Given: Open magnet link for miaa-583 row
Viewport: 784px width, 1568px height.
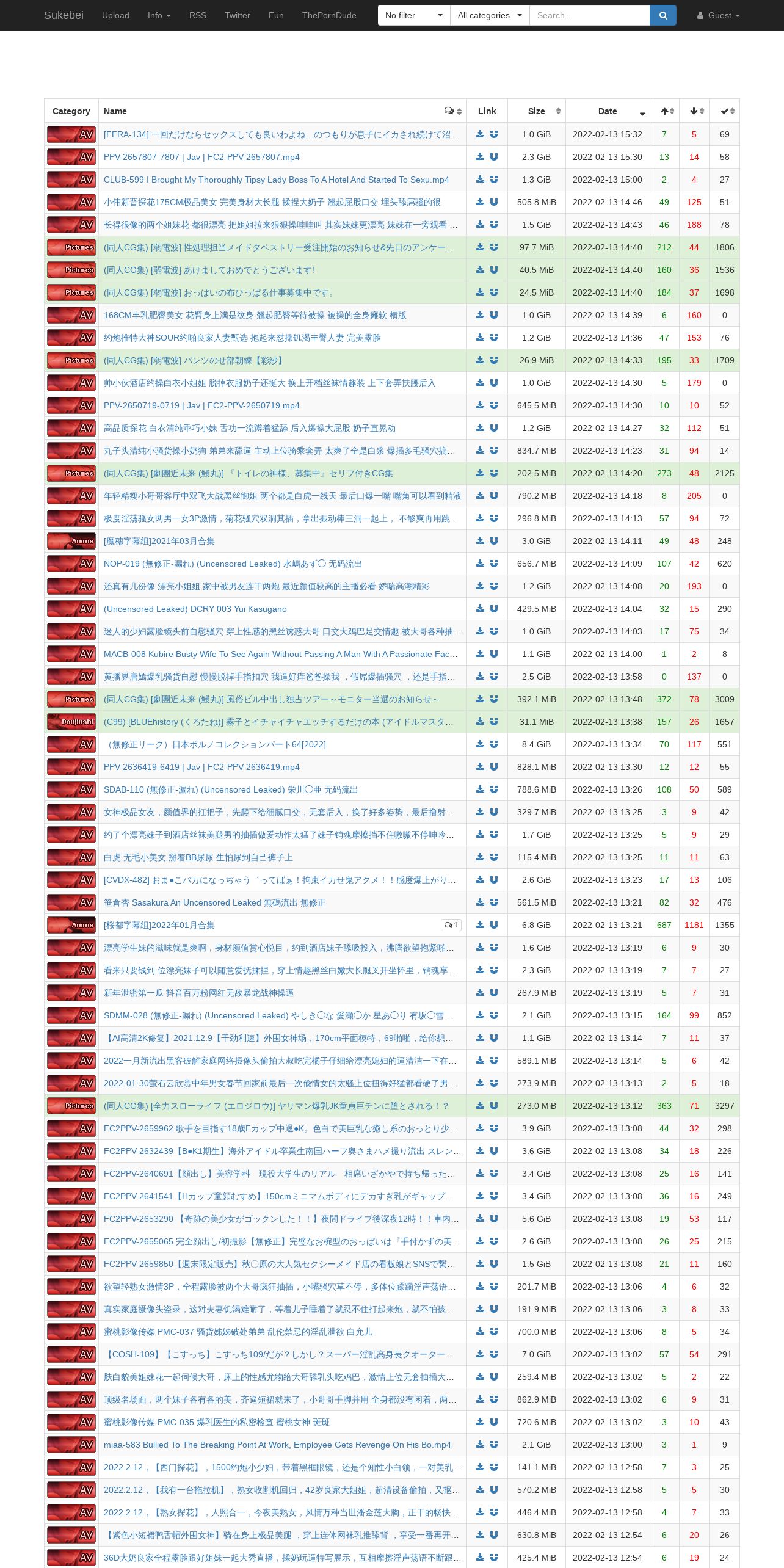Looking at the screenshot, I should click(x=494, y=1445).
